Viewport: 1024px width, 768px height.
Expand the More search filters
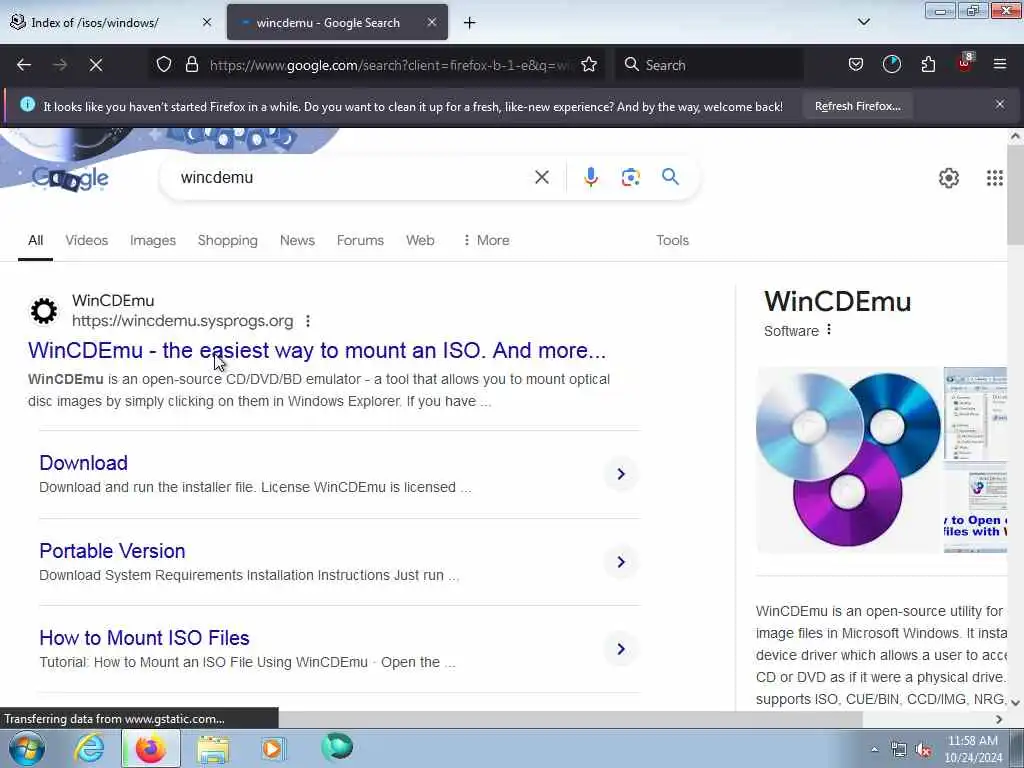[486, 240]
